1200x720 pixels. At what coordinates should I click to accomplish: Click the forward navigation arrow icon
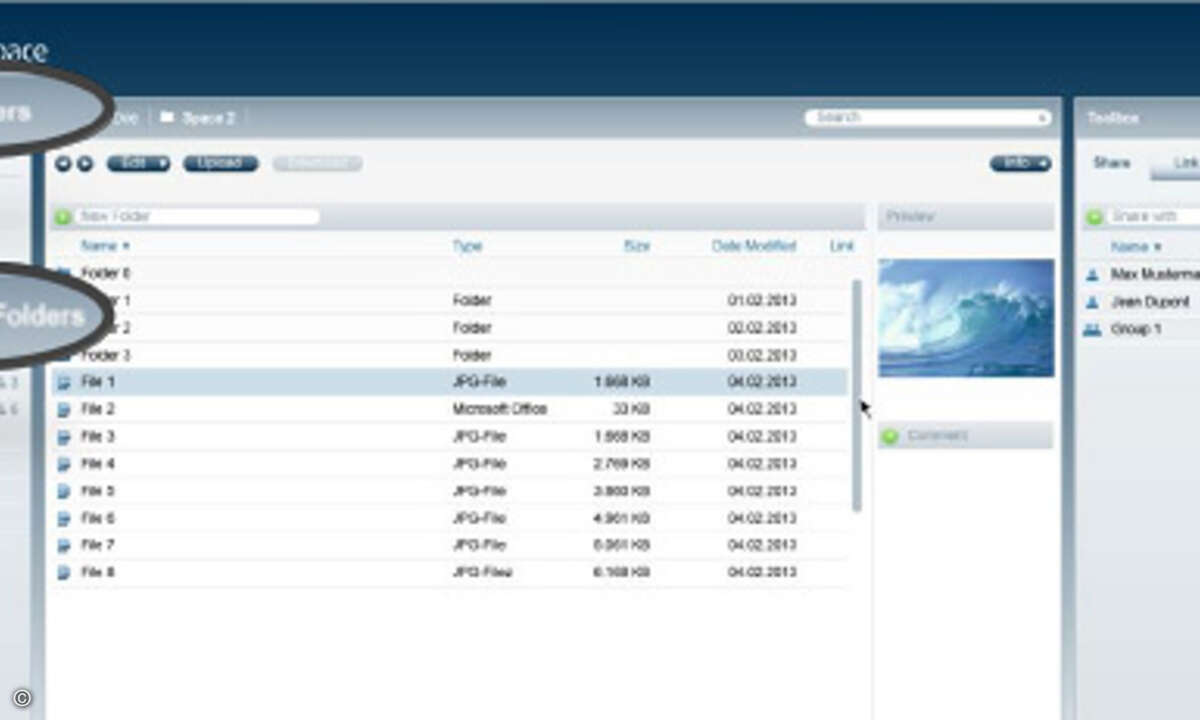(x=85, y=163)
